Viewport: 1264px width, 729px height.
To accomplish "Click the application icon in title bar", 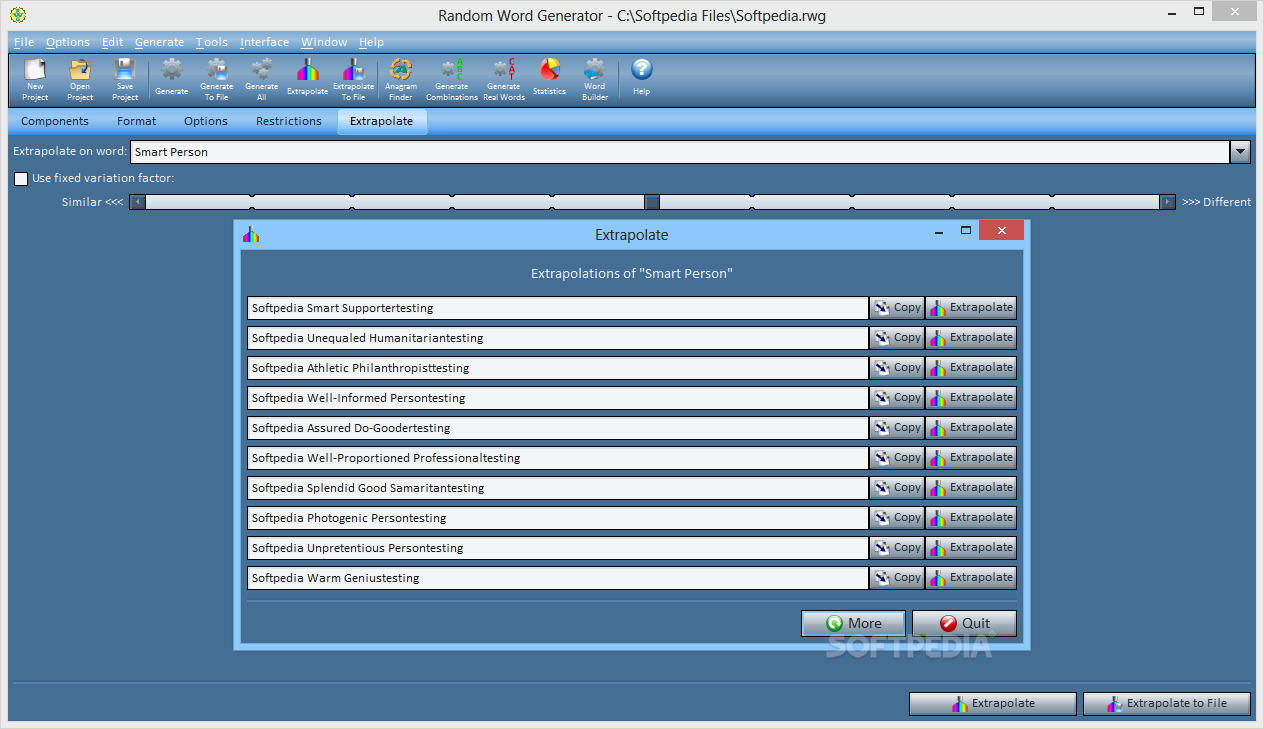I will (17, 15).
